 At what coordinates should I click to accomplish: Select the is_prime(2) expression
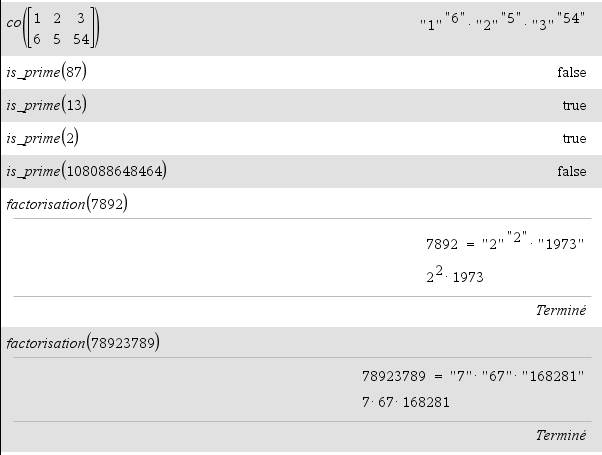pyautogui.click(x=43, y=138)
